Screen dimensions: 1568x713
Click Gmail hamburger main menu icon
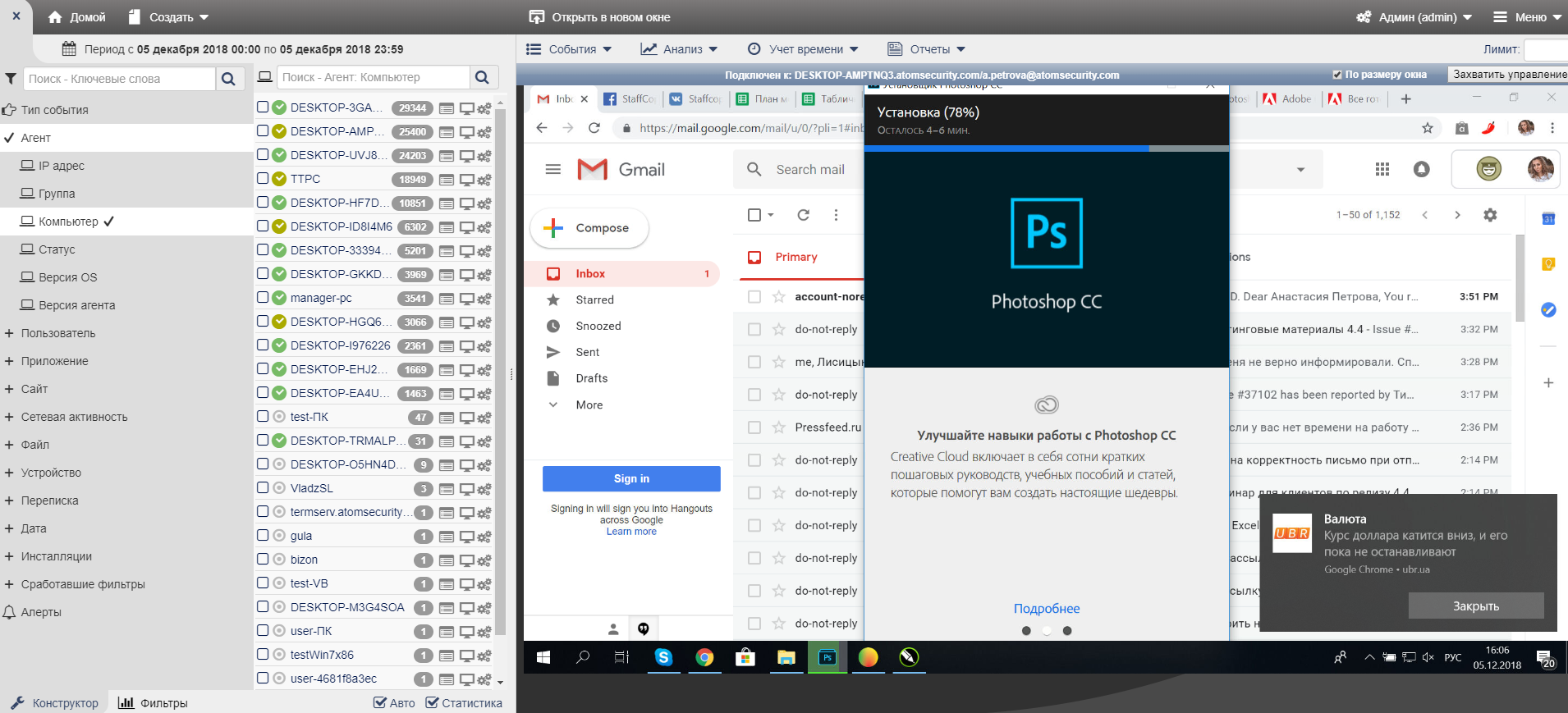click(x=553, y=169)
